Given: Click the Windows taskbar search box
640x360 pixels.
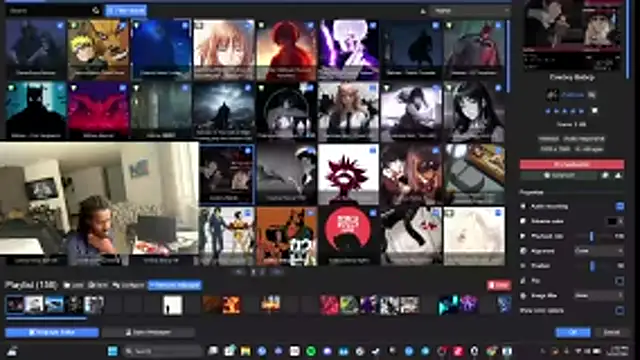Looking at the screenshot, I should click(162, 351).
